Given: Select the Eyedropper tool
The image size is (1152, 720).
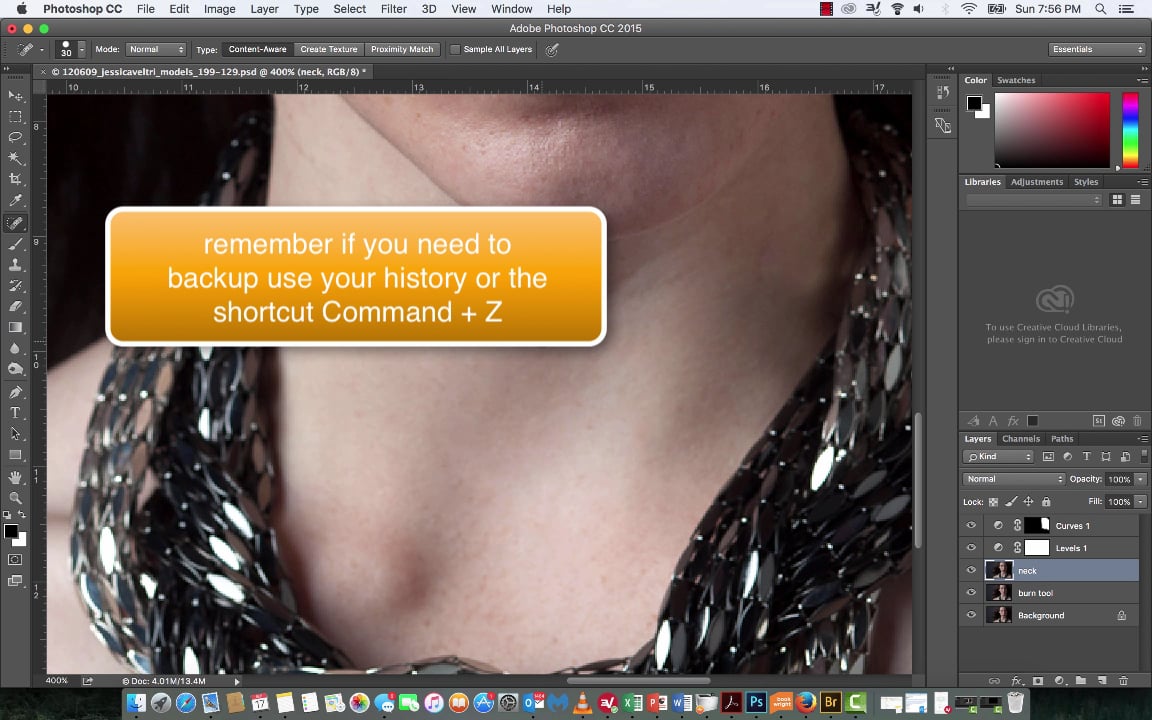Looking at the screenshot, I should point(15,200).
